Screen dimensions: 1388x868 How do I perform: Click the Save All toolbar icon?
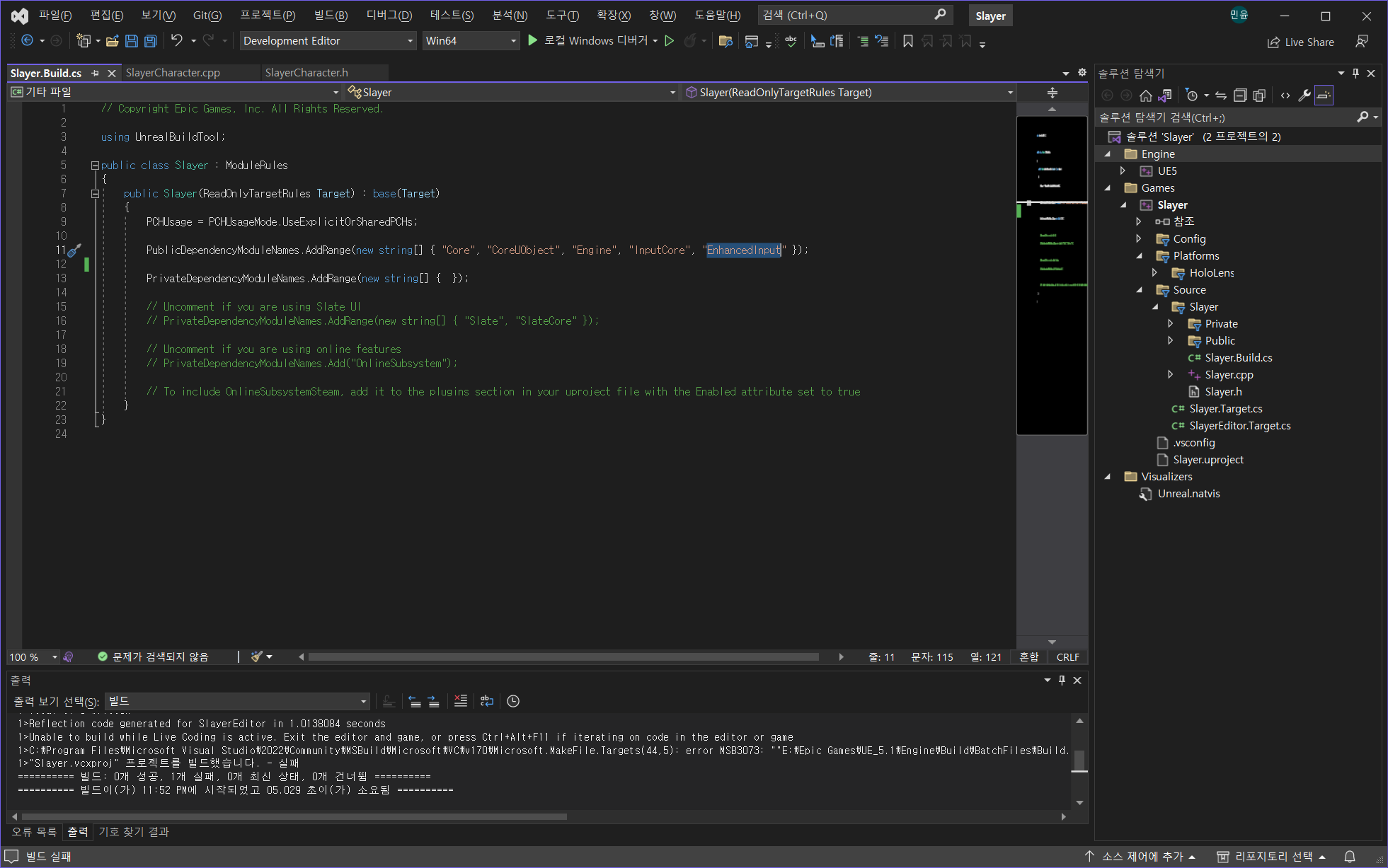click(150, 41)
